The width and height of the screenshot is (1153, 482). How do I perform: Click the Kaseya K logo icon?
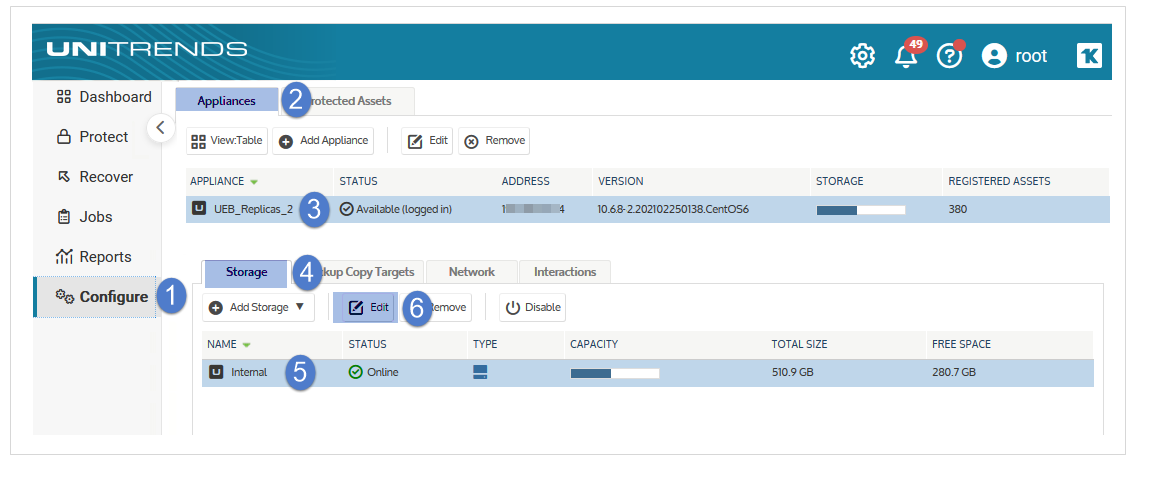tap(1089, 56)
